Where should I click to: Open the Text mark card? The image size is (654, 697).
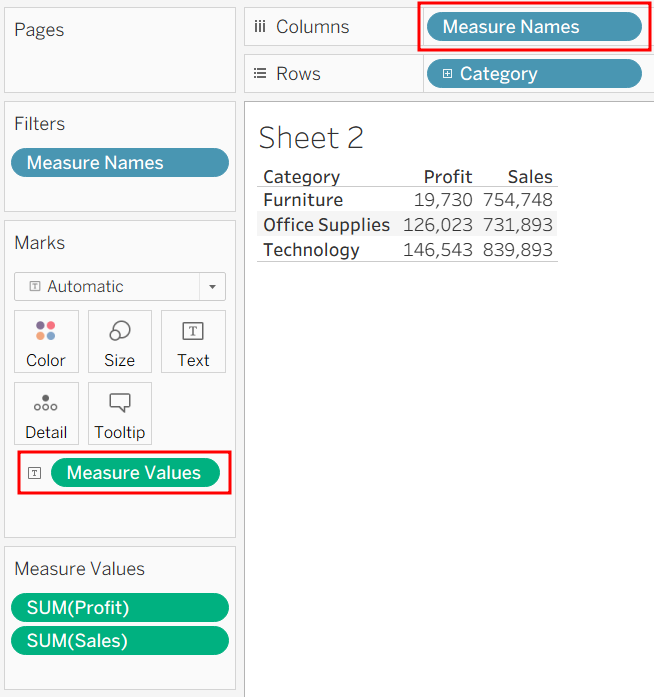click(x=193, y=341)
